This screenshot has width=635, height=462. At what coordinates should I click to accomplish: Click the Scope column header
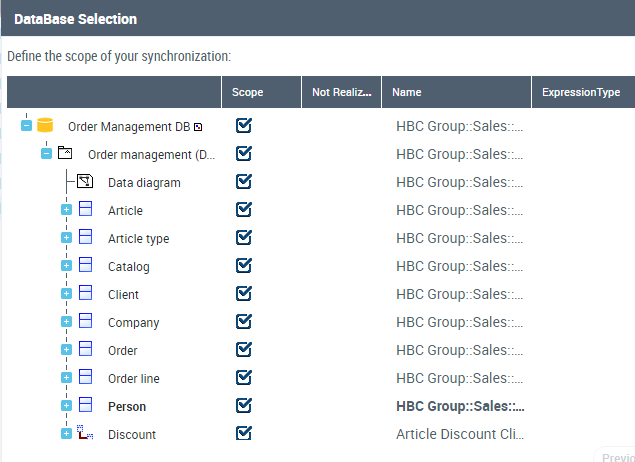click(248, 92)
